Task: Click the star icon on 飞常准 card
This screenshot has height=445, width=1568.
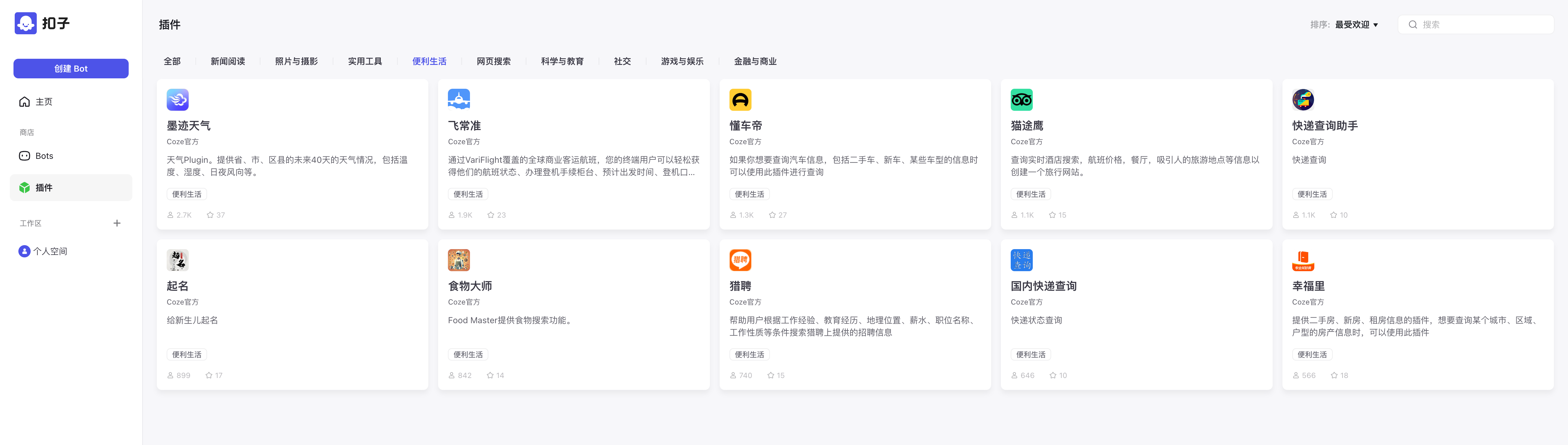Action: [490, 215]
